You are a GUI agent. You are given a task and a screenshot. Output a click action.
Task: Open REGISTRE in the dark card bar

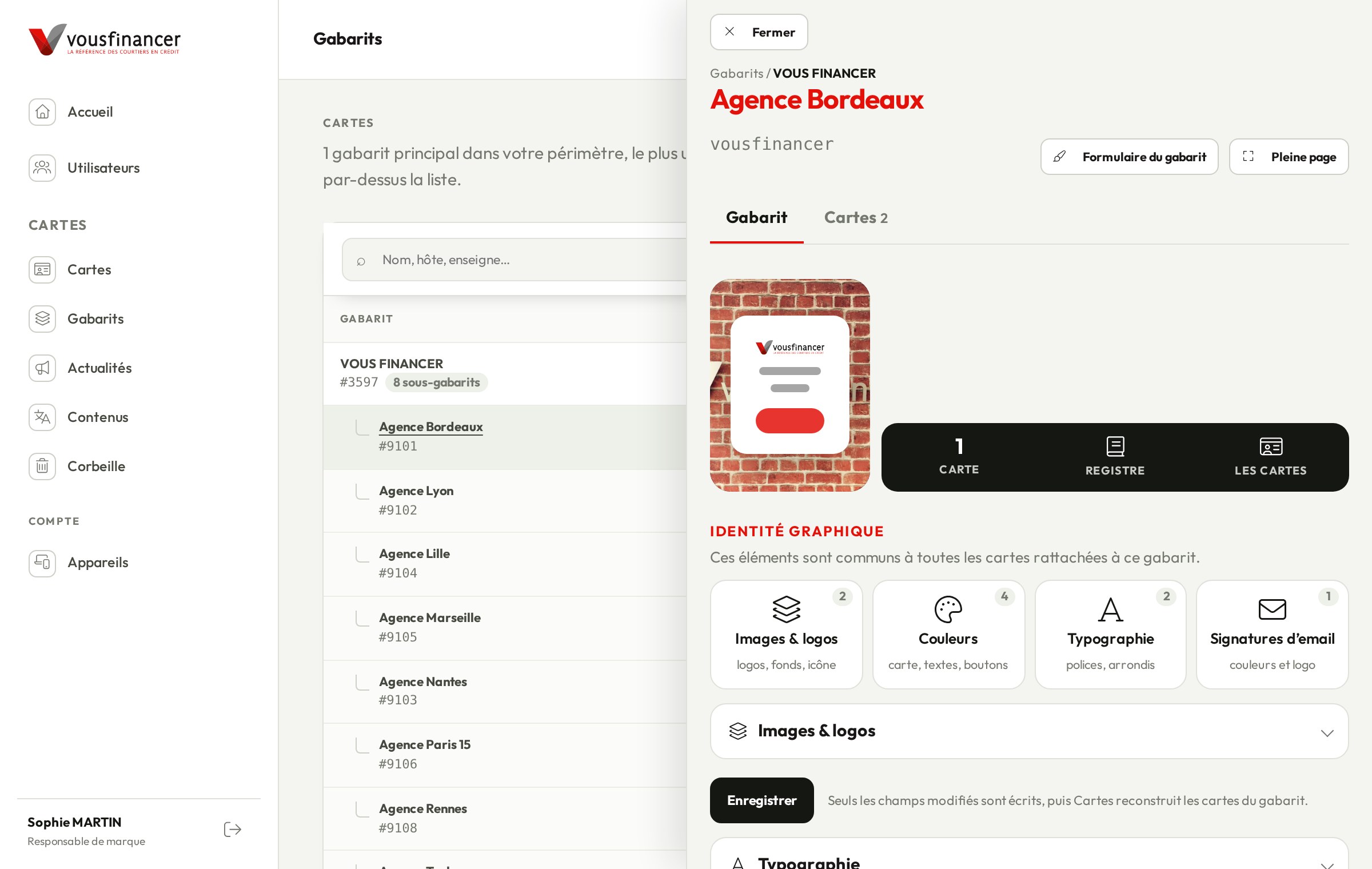coord(1115,457)
